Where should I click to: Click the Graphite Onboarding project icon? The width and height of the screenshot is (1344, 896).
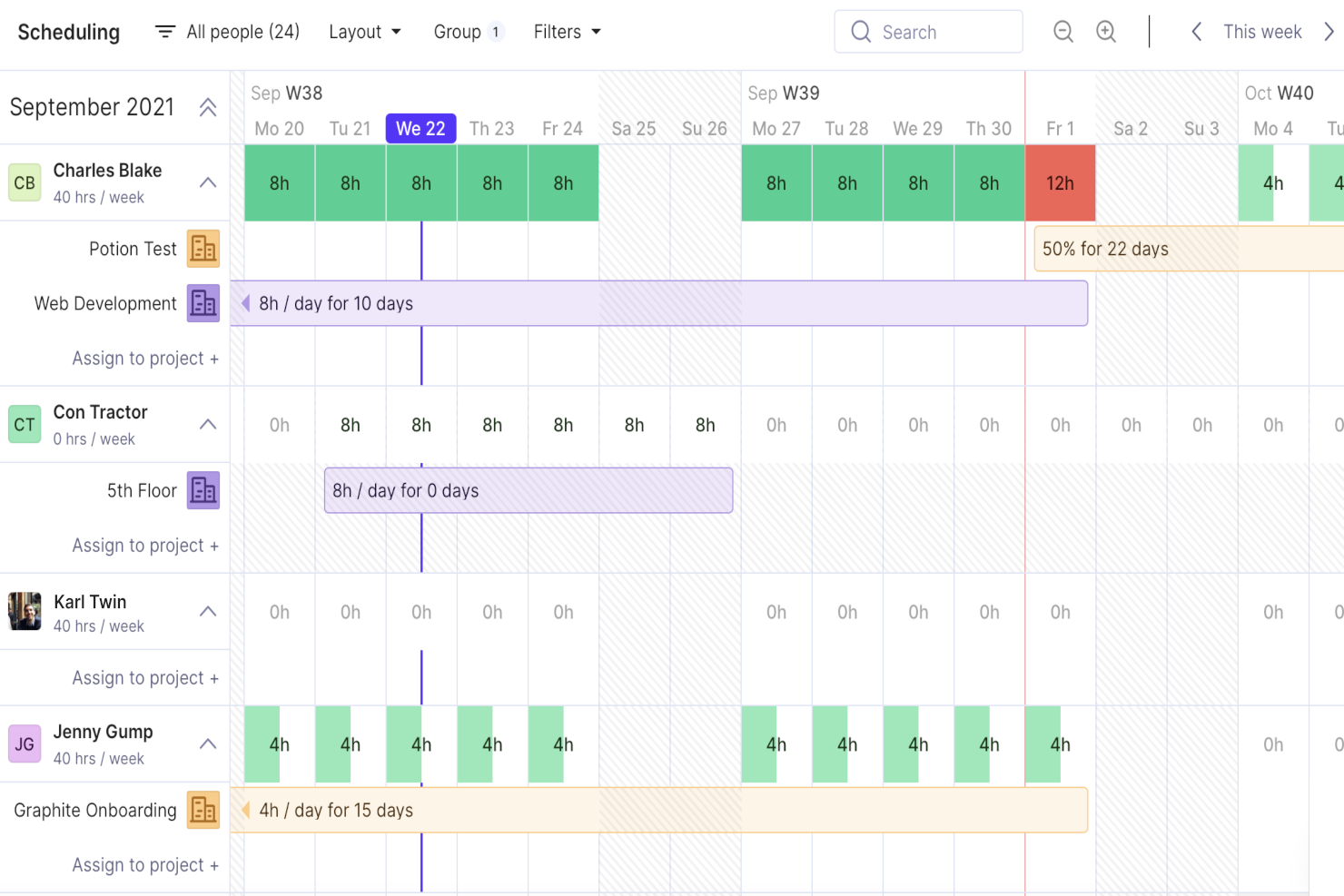[x=203, y=810]
